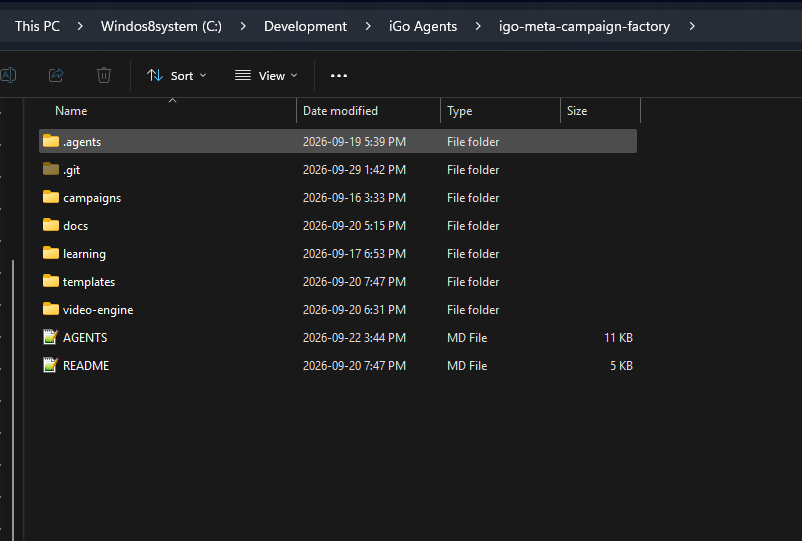Viewport: 802px width, 541px height.
Task: Select the docs folder name
Action: (76, 226)
